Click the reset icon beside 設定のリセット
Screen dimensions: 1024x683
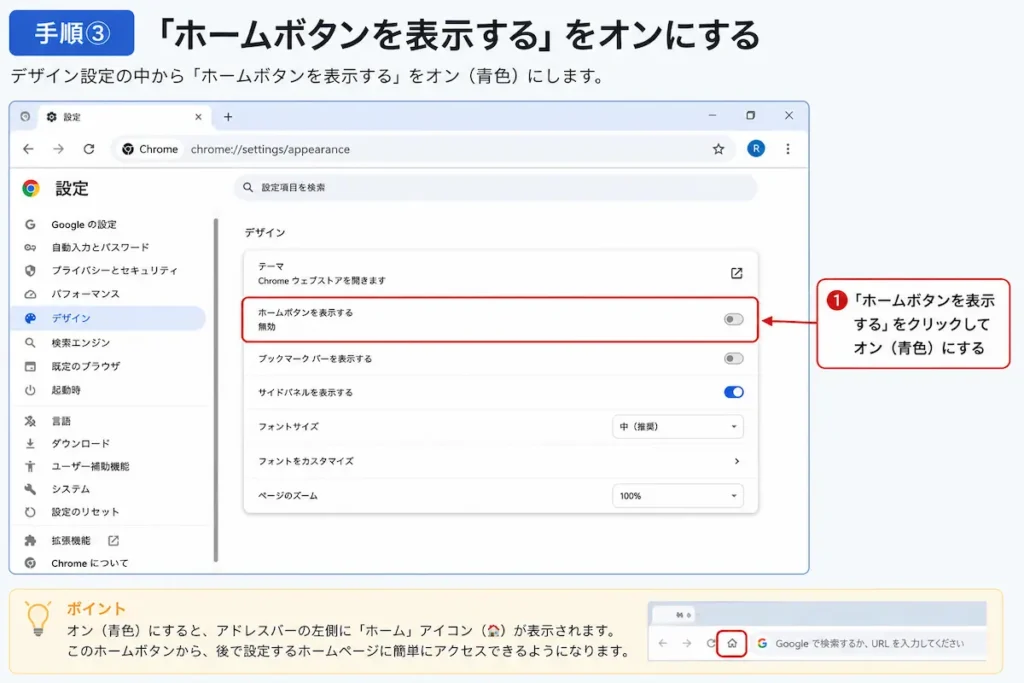tap(30, 512)
